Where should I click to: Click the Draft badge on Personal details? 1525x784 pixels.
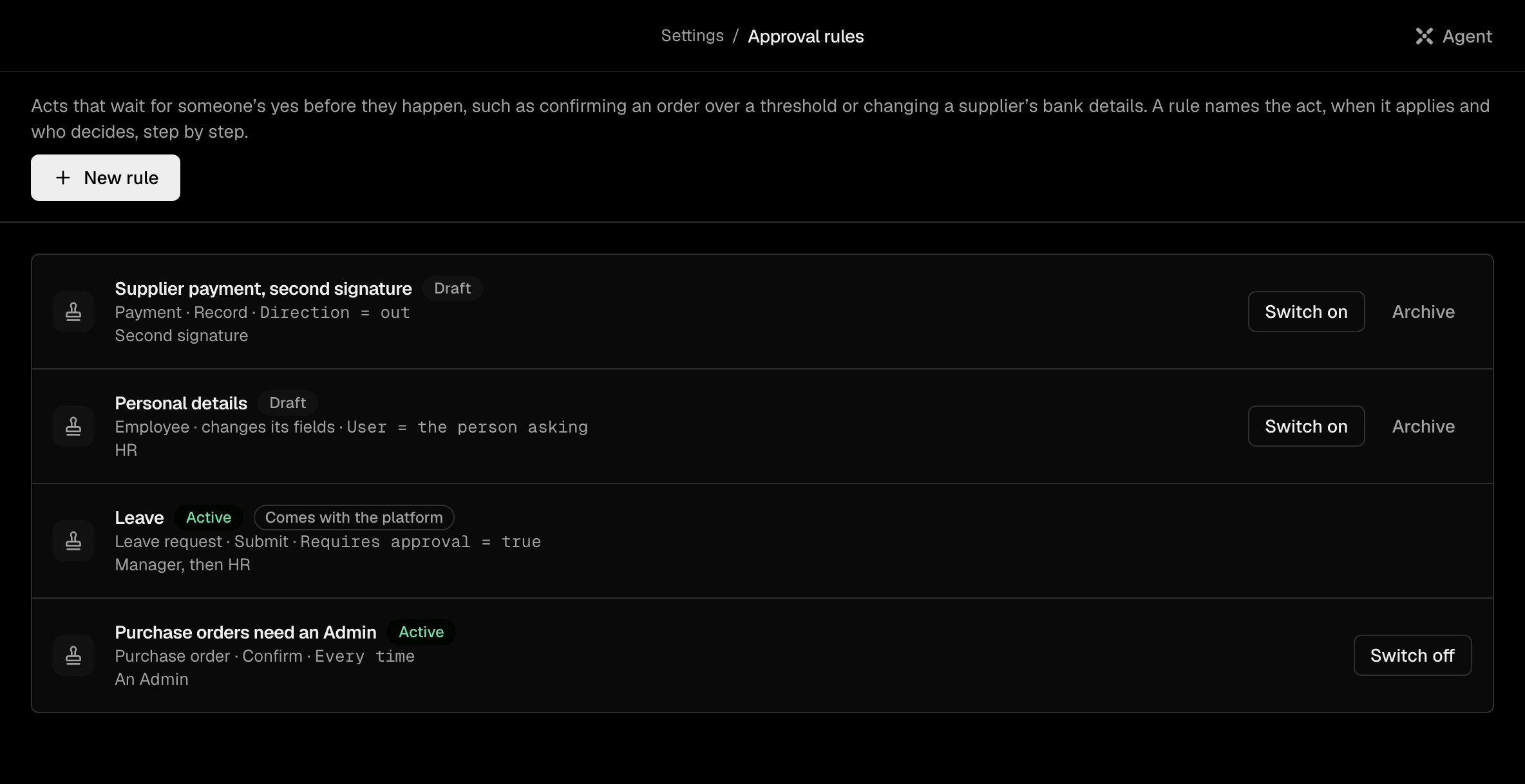[x=288, y=403]
